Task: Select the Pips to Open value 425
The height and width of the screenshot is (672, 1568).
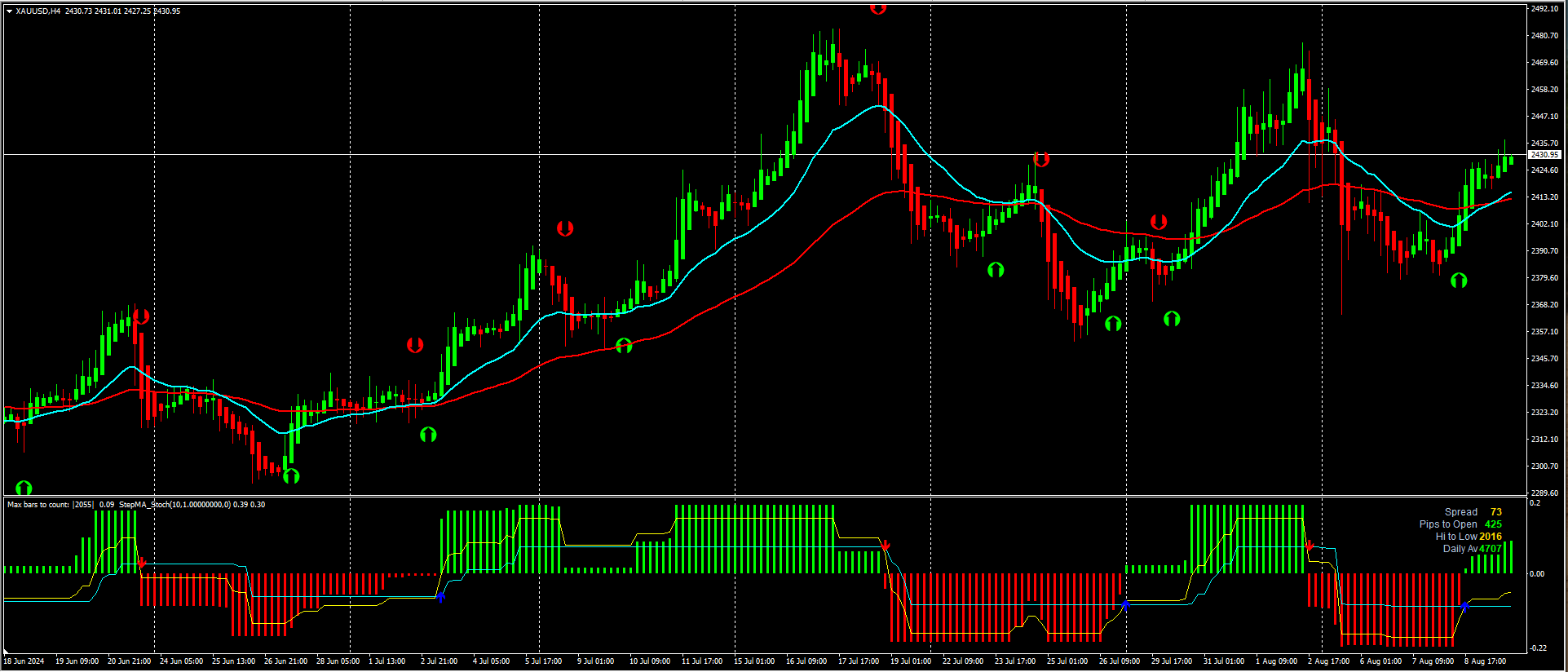Action: (x=1493, y=524)
